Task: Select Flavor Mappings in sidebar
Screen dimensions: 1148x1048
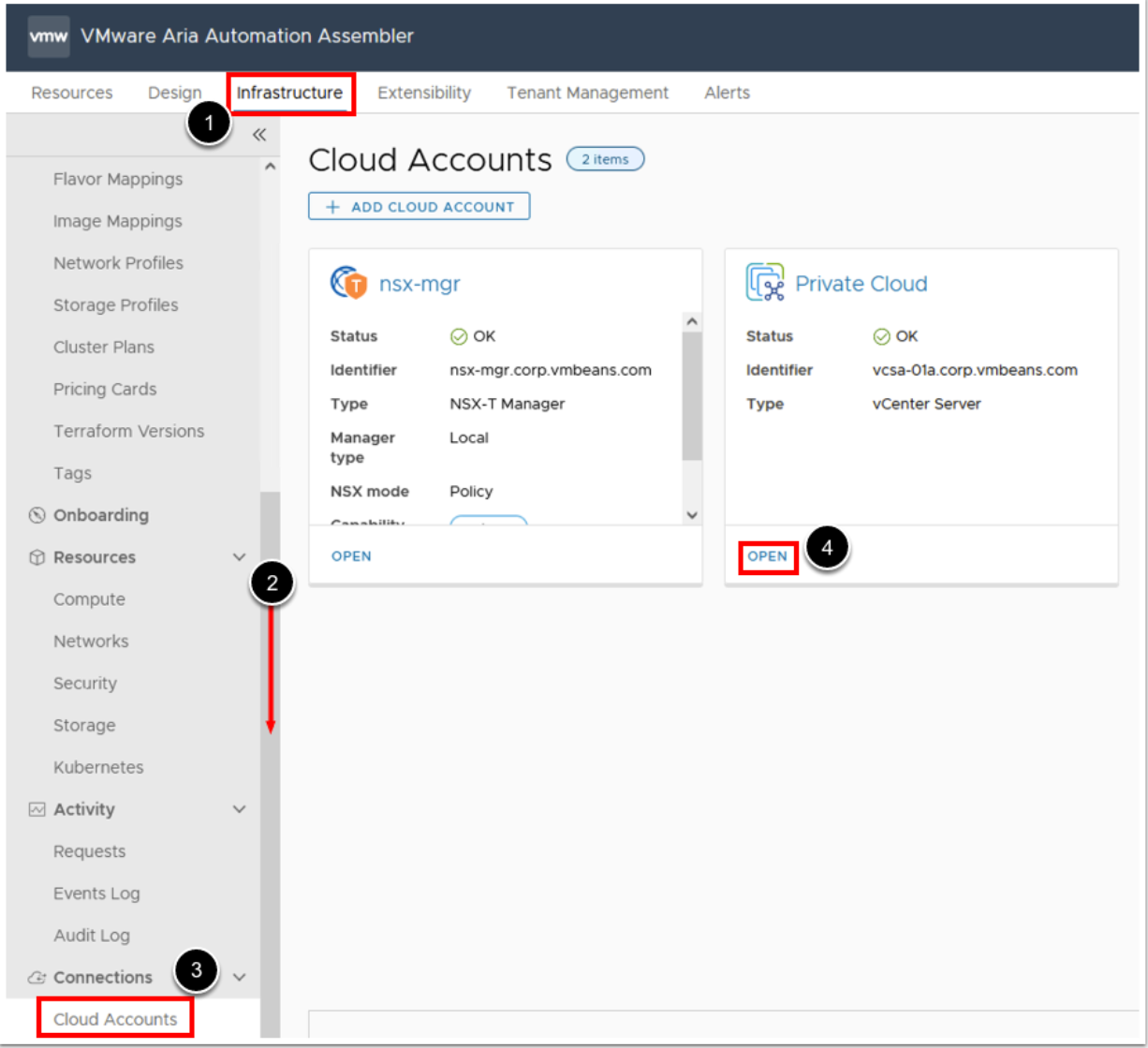Action: pyautogui.click(x=118, y=179)
